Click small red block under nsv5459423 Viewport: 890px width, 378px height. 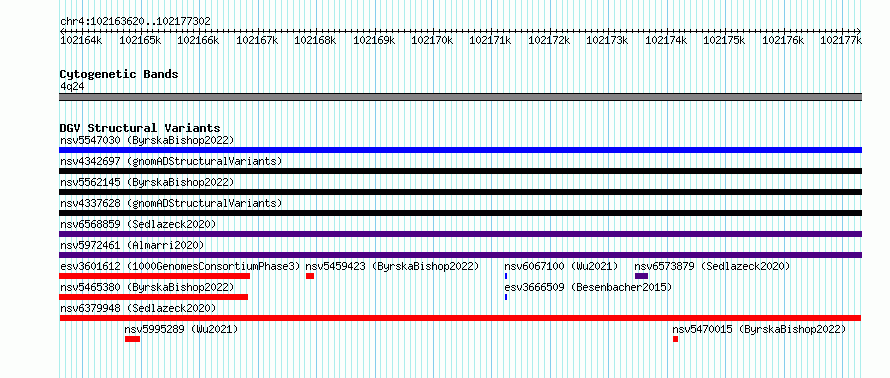pyautogui.click(x=310, y=276)
